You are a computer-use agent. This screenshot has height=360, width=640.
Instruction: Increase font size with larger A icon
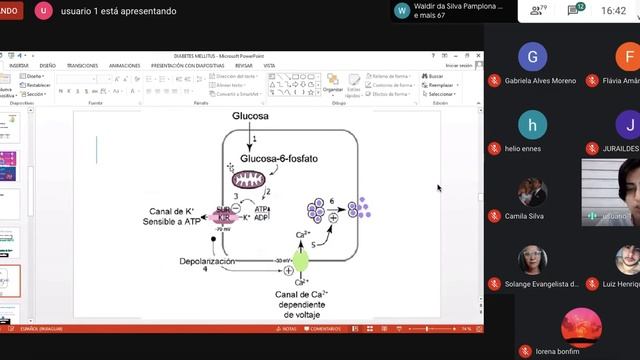pos(117,79)
